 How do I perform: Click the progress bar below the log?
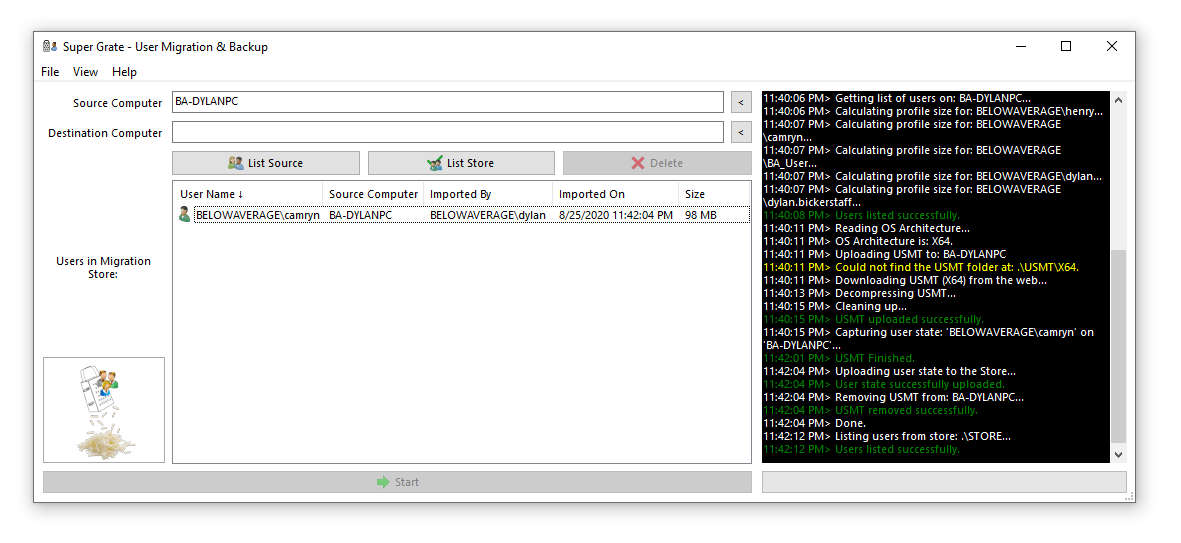coord(944,482)
